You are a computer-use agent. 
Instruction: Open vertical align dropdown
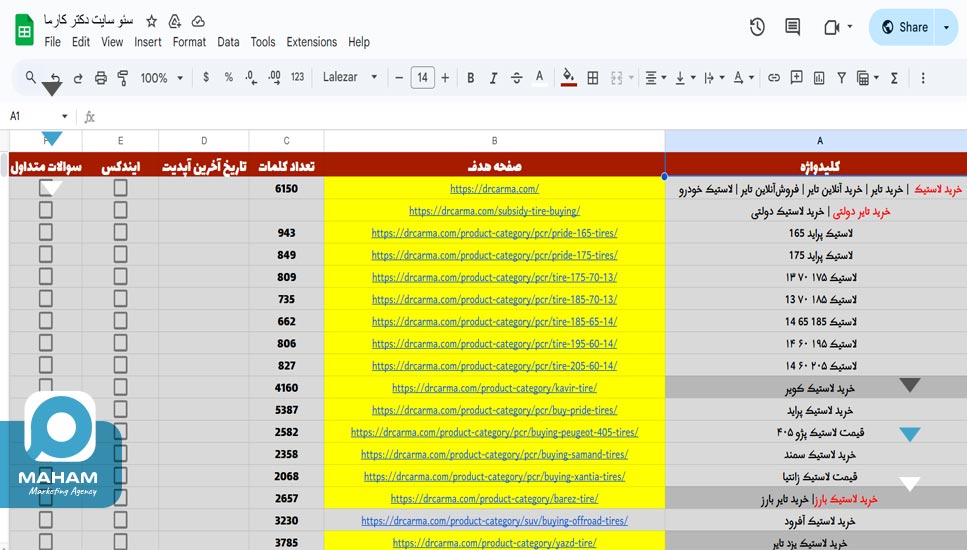[x=685, y=78]
